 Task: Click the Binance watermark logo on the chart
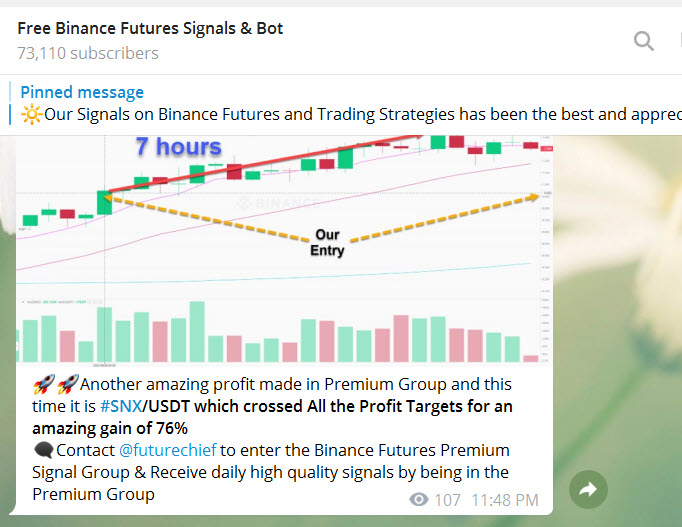(265, 202)
